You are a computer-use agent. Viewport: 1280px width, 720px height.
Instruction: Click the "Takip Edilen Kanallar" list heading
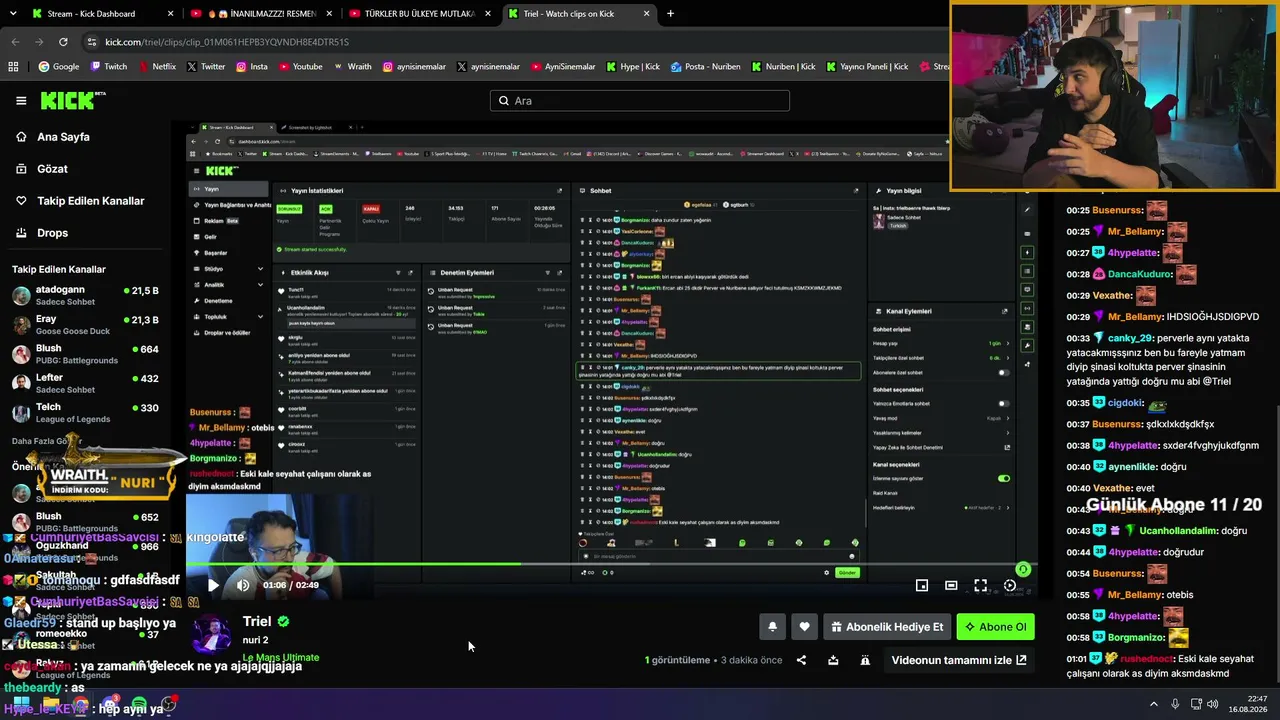(x=59, y=269)
